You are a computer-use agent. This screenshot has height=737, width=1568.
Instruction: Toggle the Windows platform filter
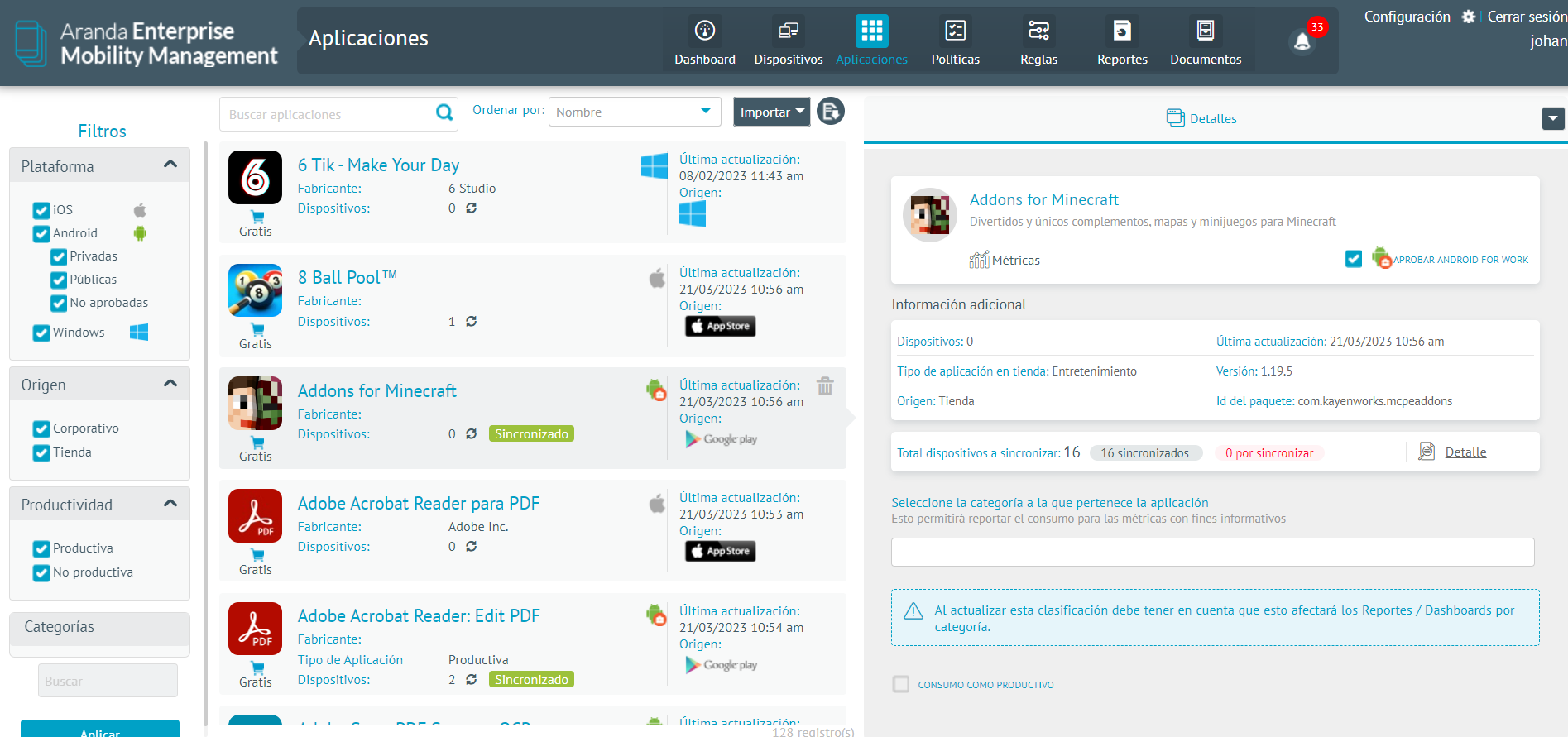pyautogui.click(x=41, y=333)
